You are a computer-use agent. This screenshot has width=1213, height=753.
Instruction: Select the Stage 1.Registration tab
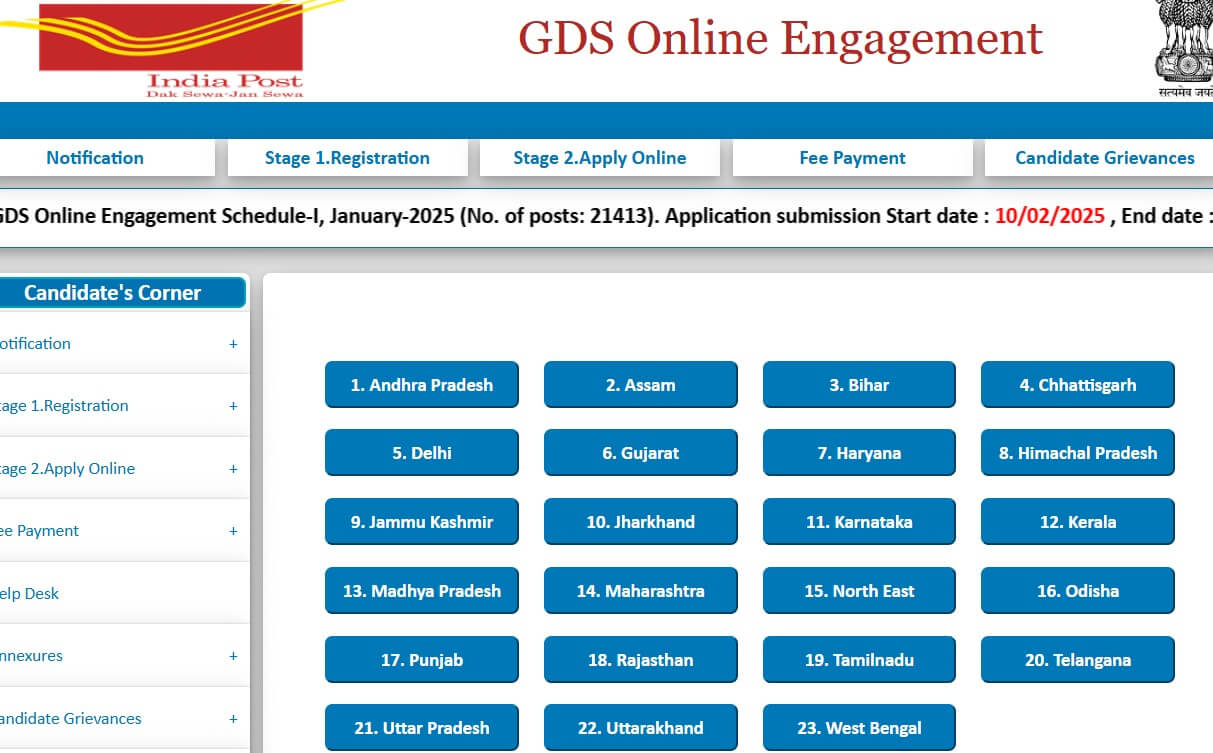[x=347, y=157]
